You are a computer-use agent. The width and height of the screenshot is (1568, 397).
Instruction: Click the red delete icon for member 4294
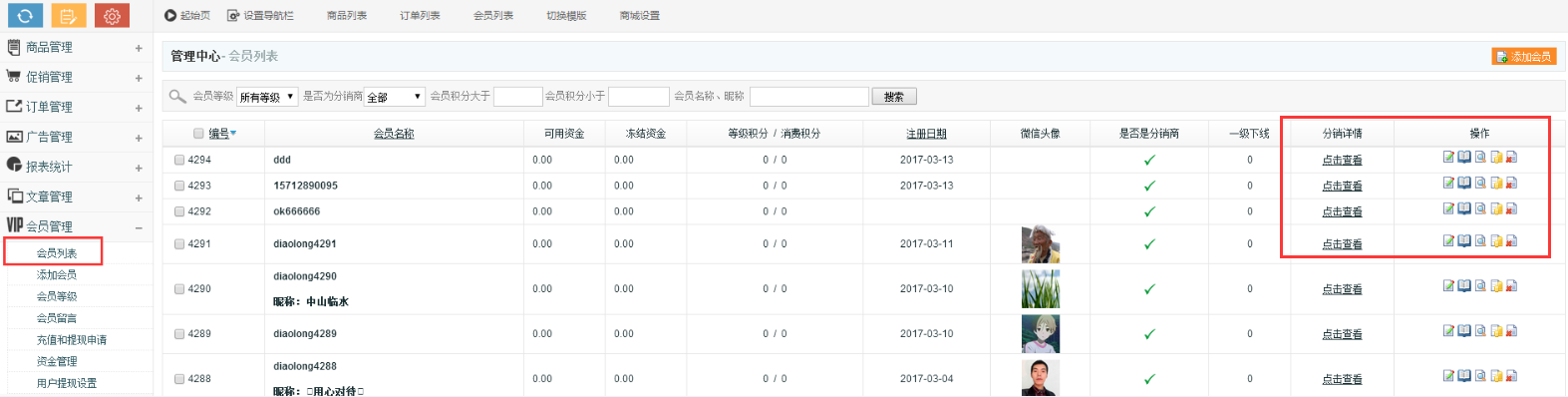[x=1511, y=157]
